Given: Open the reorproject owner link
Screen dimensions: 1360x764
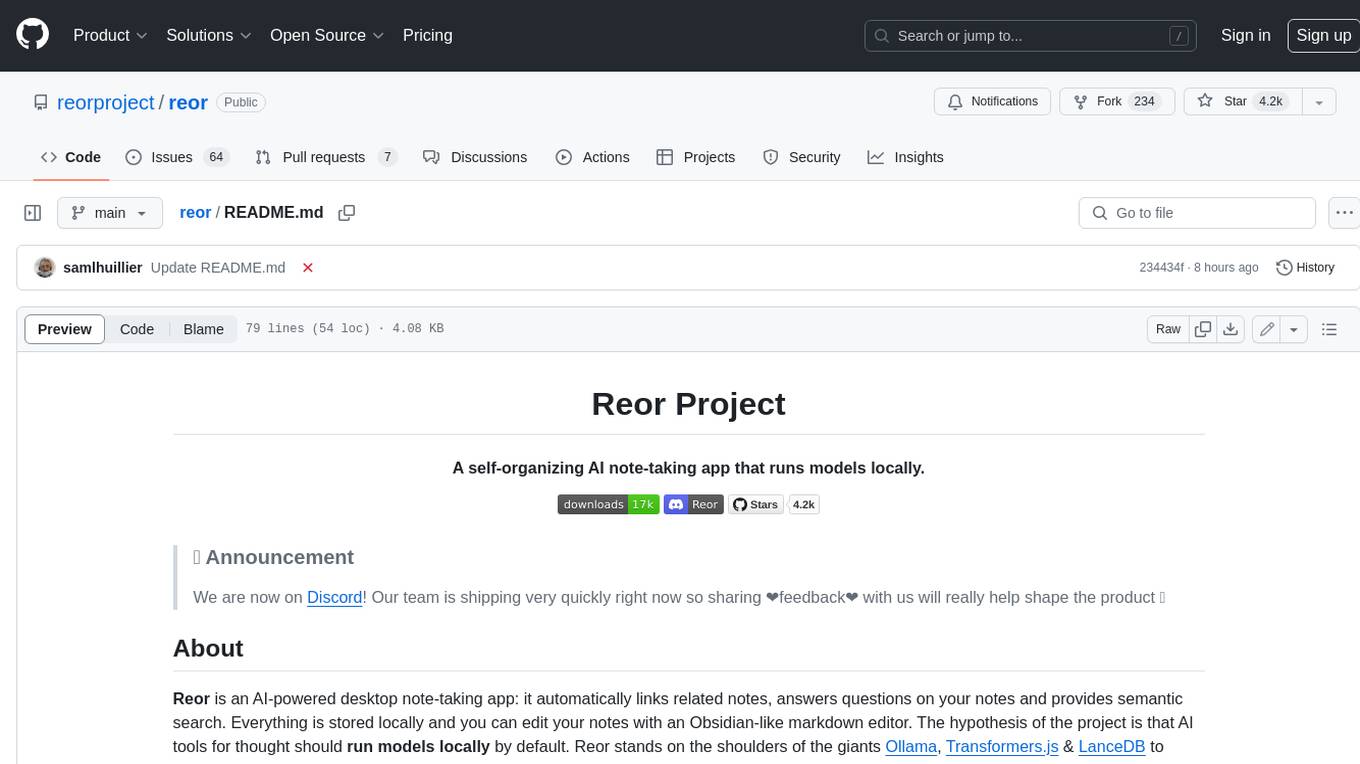Looking at the screenshot, I should tap(106, 102).
